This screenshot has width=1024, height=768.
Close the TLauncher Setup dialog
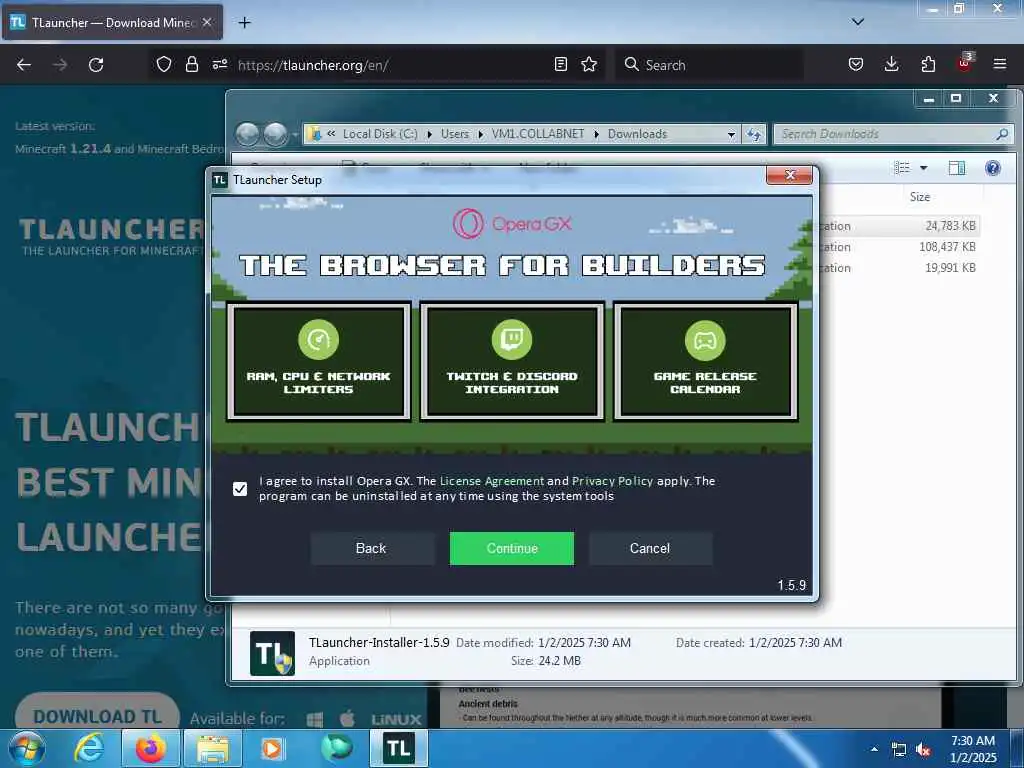click(x=790, y=175)
